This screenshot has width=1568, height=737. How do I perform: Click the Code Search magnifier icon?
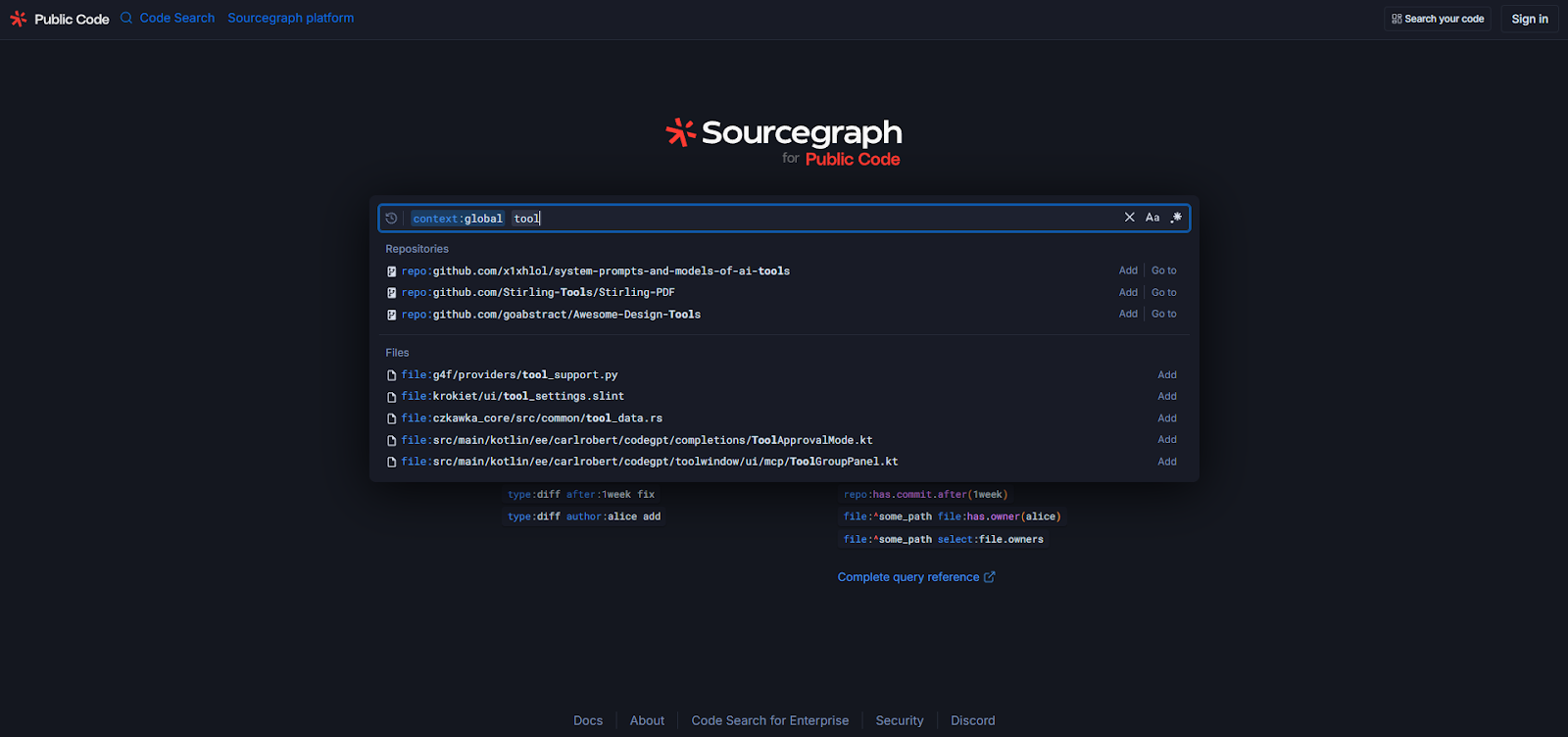pos(126,18)
